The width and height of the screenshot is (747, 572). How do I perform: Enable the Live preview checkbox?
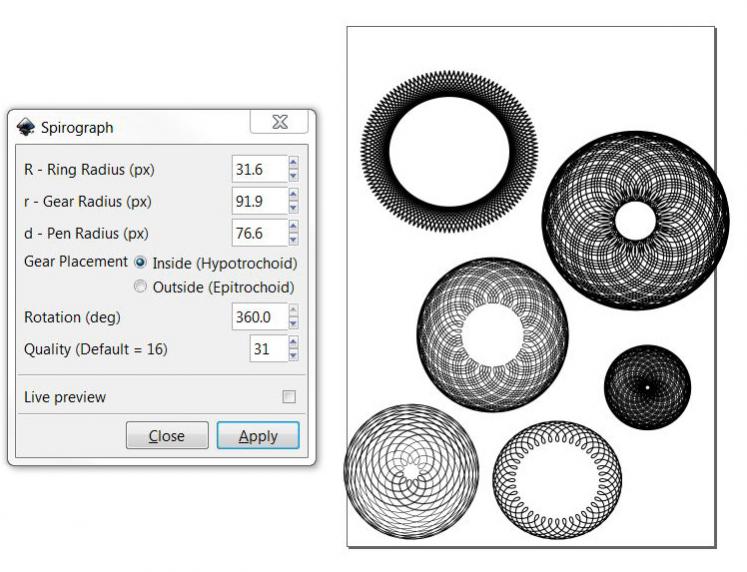289,397
